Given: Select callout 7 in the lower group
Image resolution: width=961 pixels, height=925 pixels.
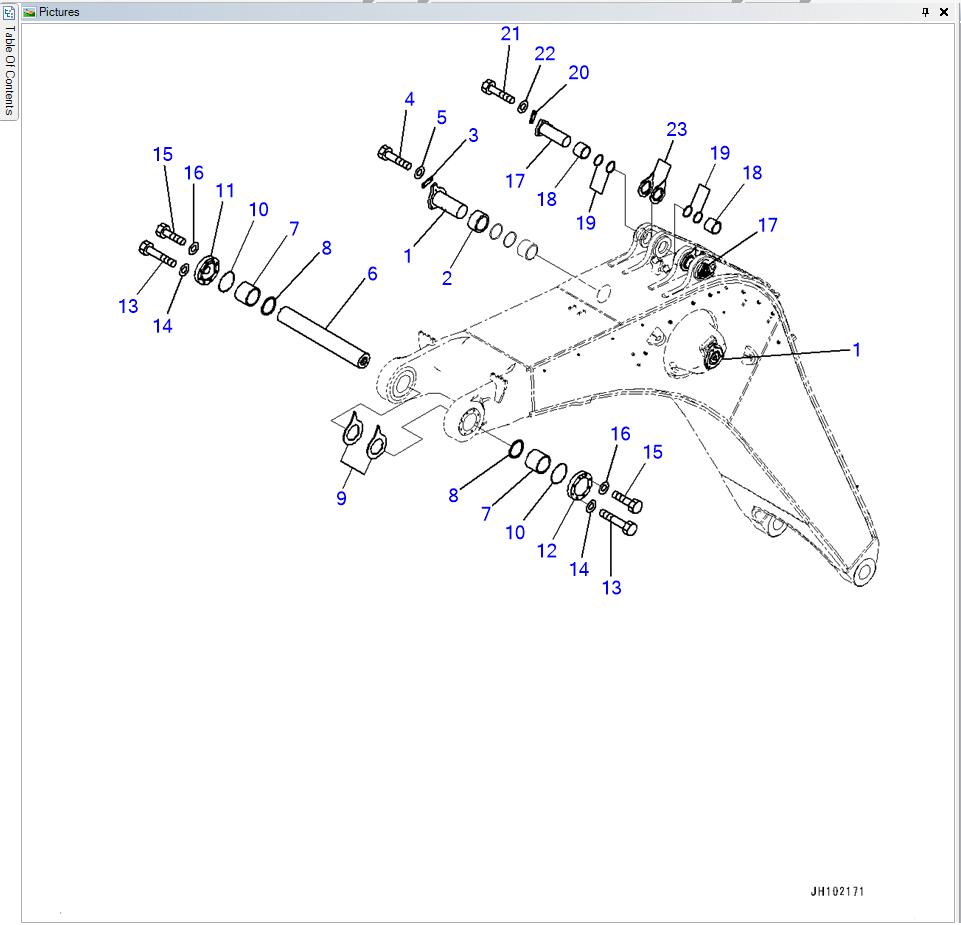Looking at the screenshot, I should coord(486,514).
